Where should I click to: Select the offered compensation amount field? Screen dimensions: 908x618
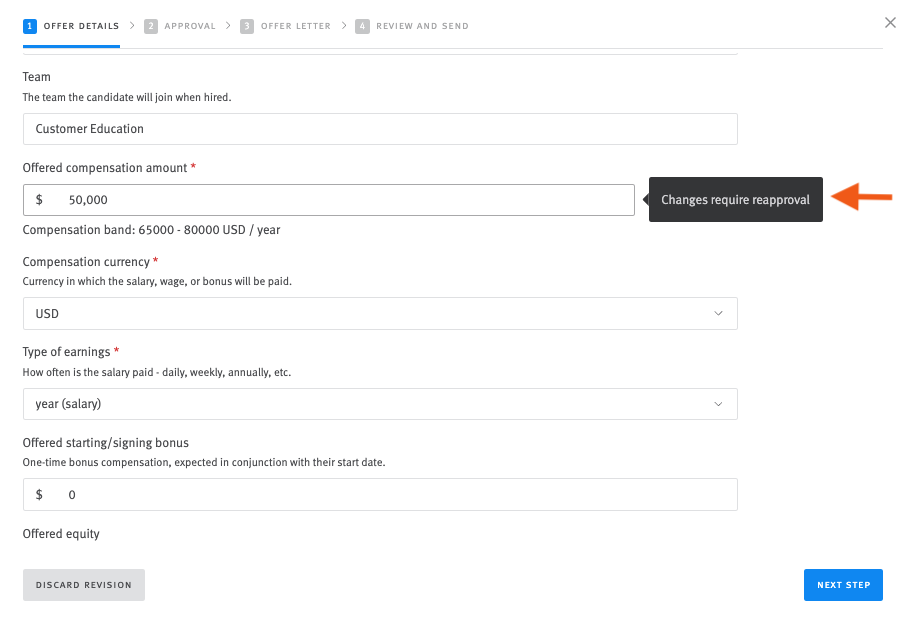pyautogui.click(x=330, y=200)
